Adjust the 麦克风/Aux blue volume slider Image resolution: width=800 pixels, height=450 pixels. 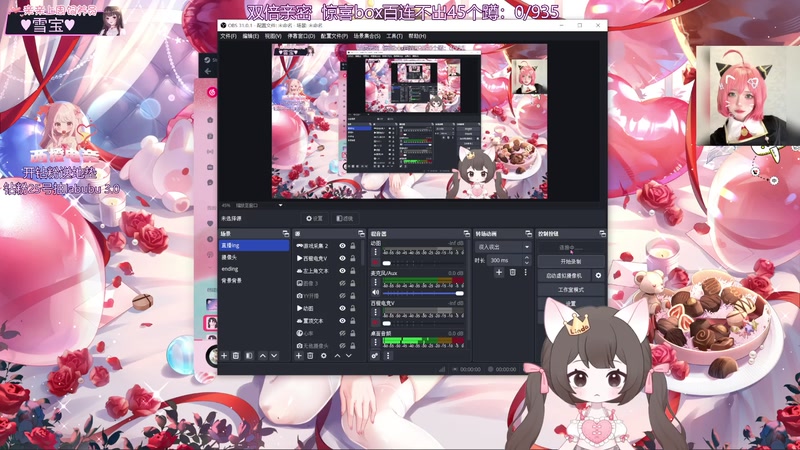point(423,293)
